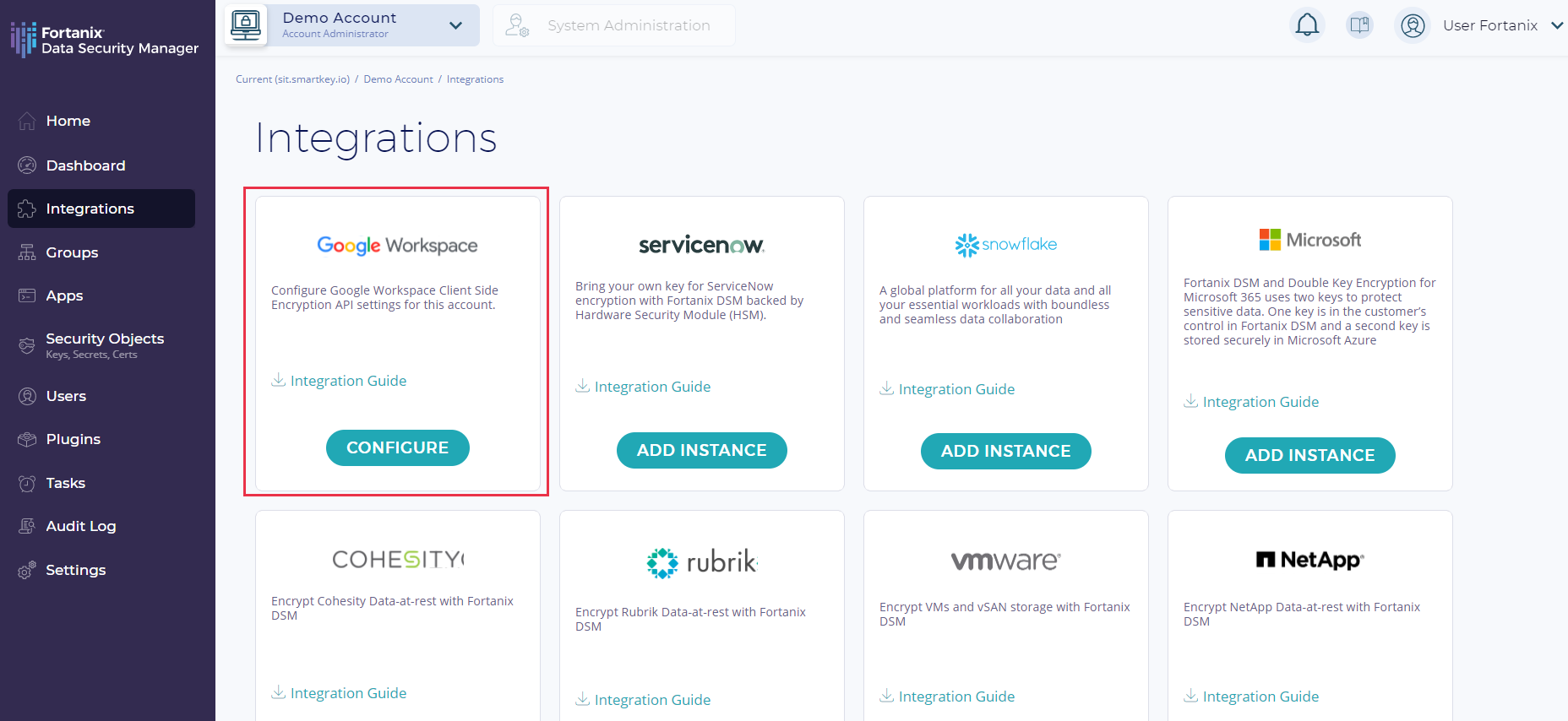Click the Rubrik logo

point(701,562)
